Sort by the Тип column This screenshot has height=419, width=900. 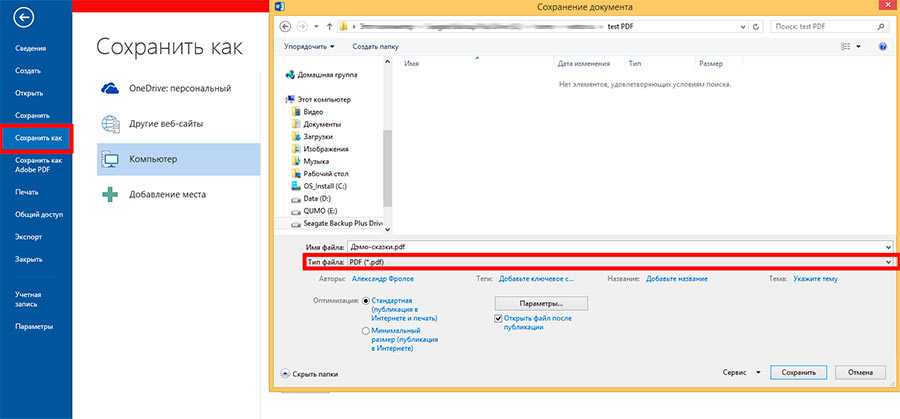(635, 64)
